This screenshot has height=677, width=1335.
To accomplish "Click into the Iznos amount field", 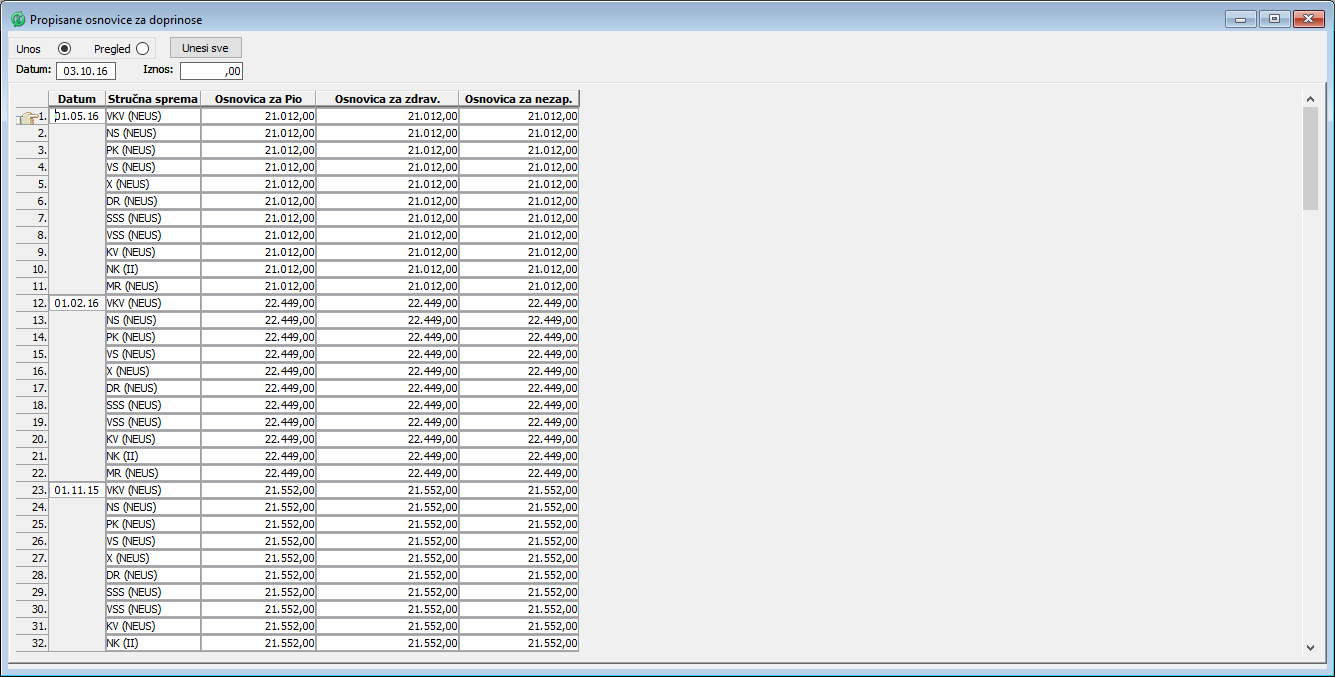I will (211, 71).
